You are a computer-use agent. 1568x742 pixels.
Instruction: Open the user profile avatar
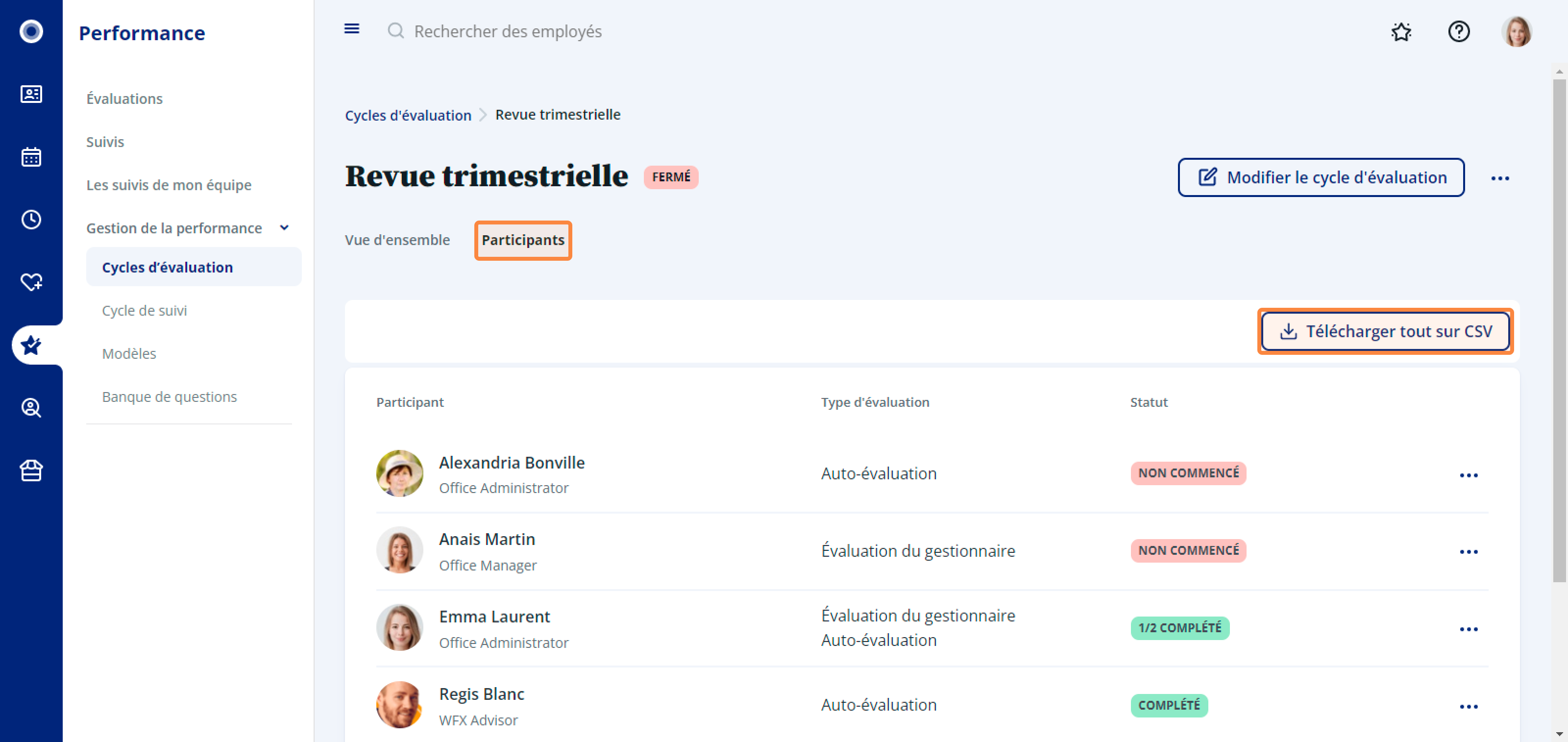click(x=1516, y=31)
